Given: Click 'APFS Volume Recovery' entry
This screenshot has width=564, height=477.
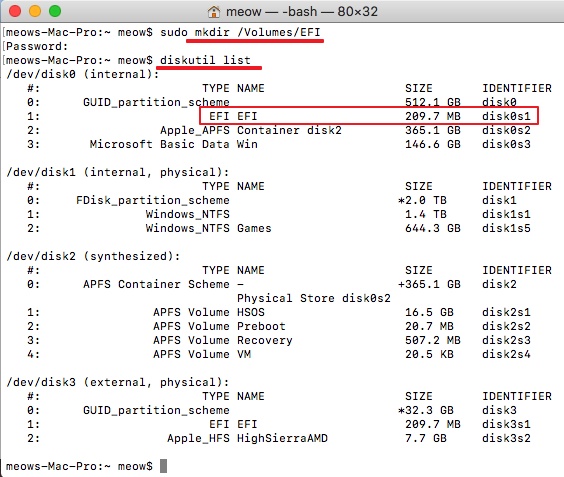Looking at the screenshot, I should click(x=223, y=340).
